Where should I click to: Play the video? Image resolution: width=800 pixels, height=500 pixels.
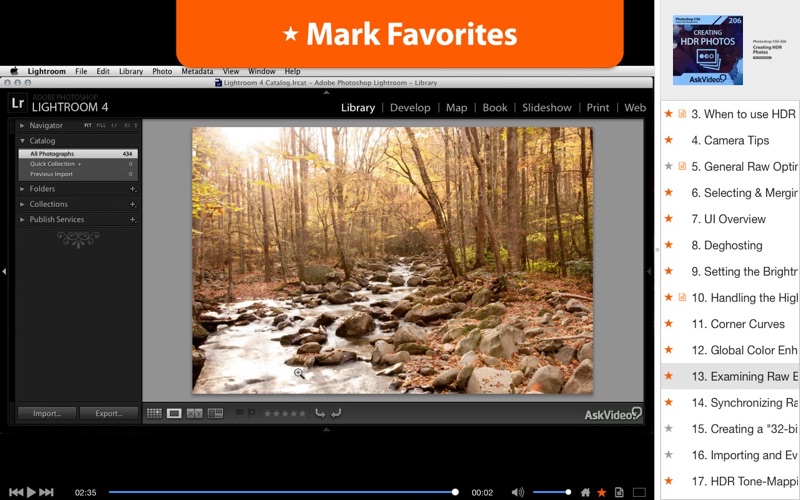[x=31, y=492]
